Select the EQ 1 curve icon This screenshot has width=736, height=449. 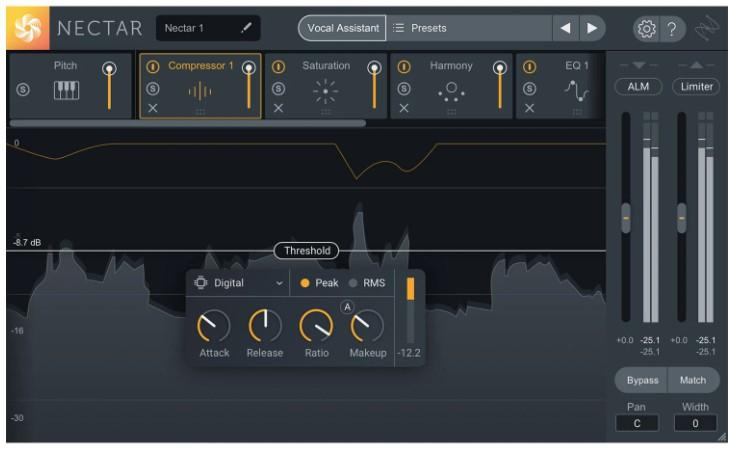click(576, 91)
